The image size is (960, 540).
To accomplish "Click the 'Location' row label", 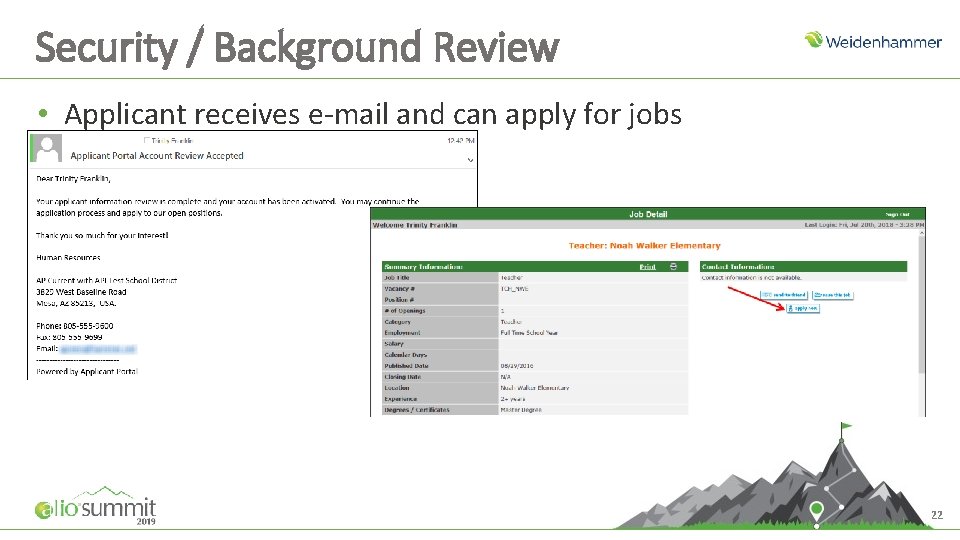I will click(397, 388).
